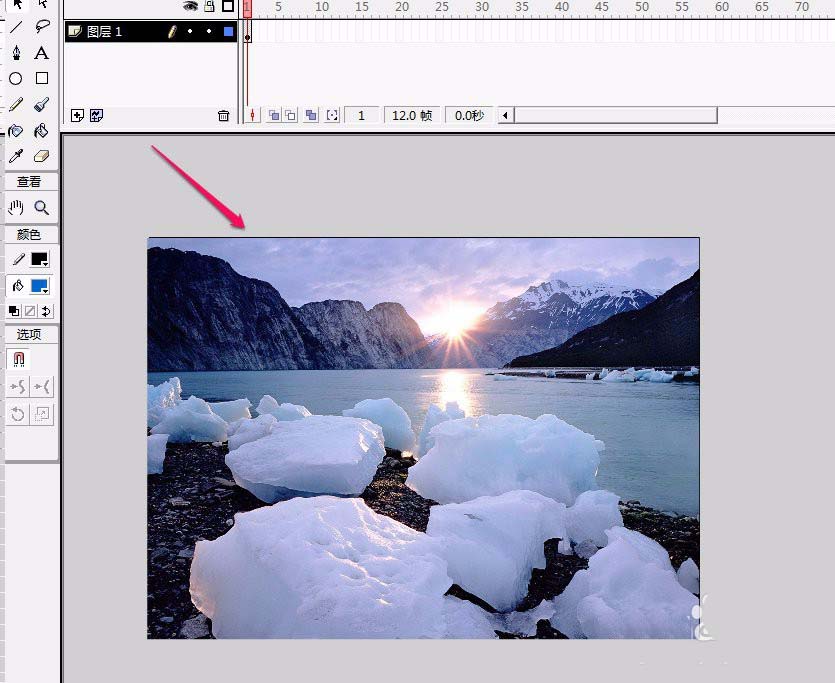Click the Rotate option button
Screen dimensions: 835x683
[x=18, y=414]
